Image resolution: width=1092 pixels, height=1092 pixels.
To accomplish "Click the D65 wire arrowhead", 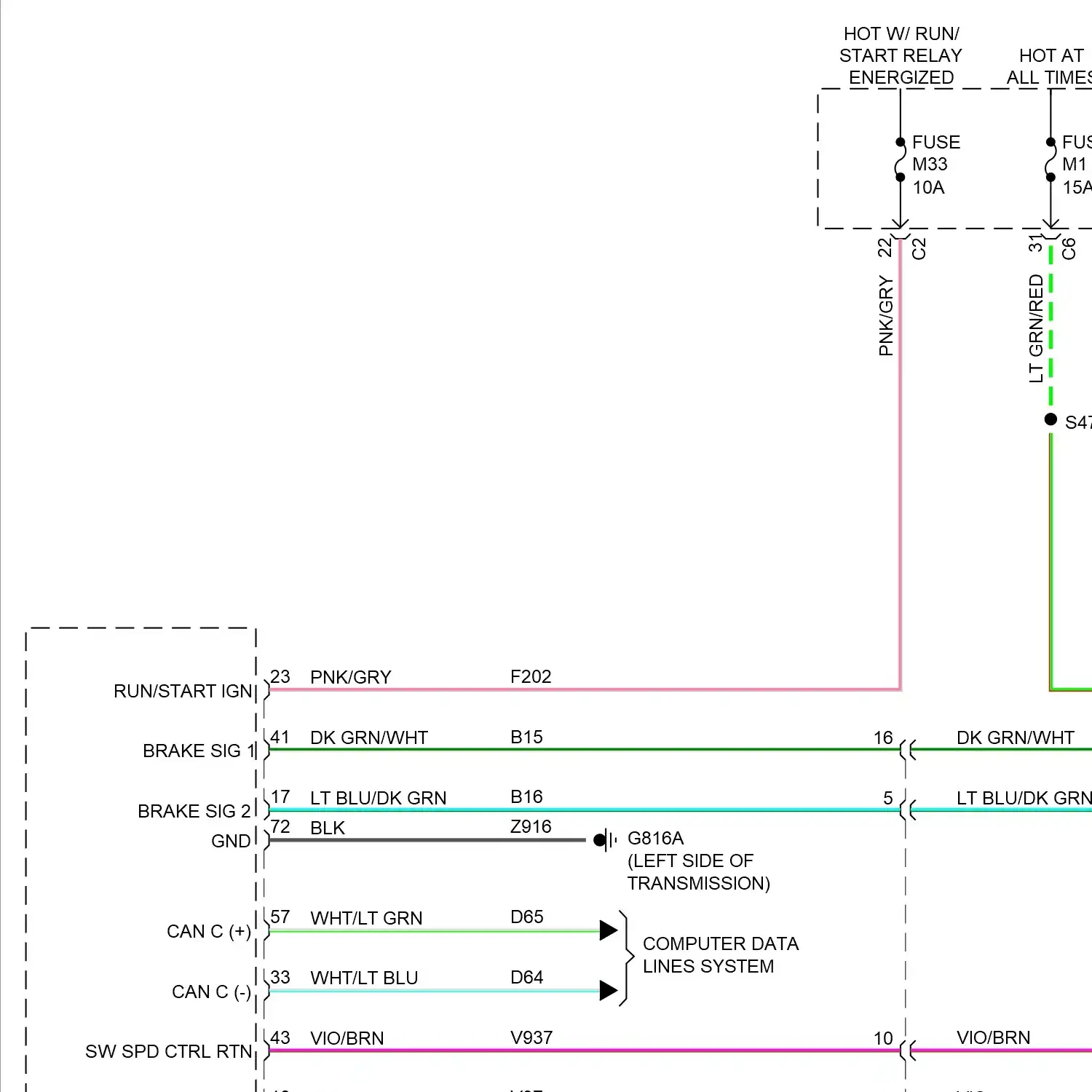I will click(x=609, y=930).
